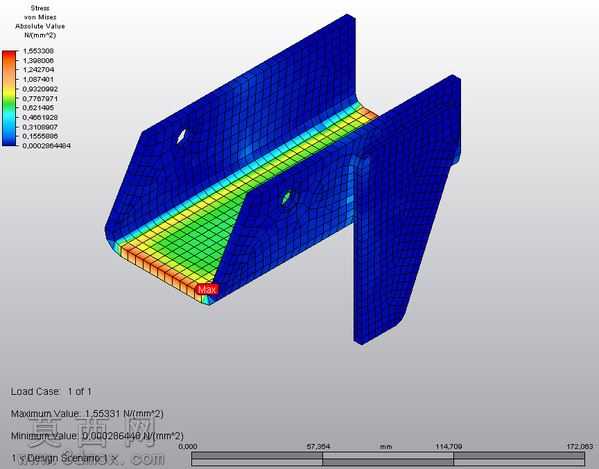This screenshot has width=599, height=469.
Task: Click the legend's top value 1,553308
Action: click(38, 51)
